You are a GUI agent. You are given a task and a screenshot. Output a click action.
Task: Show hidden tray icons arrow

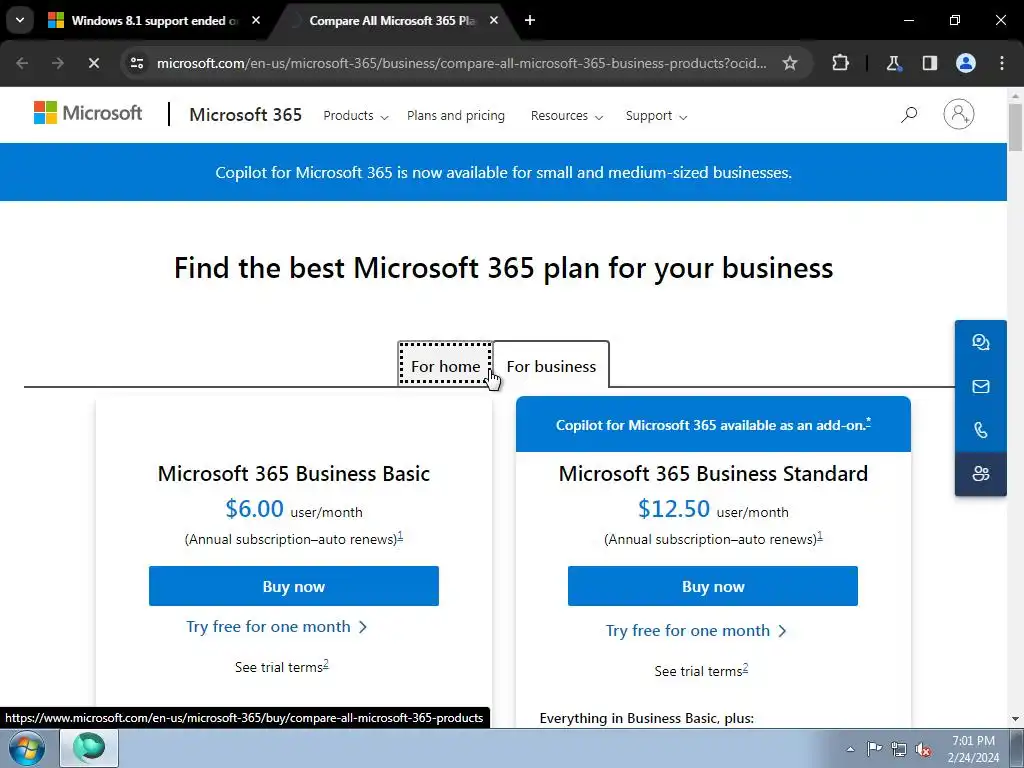pyautogui.click(x=850, y=749)
